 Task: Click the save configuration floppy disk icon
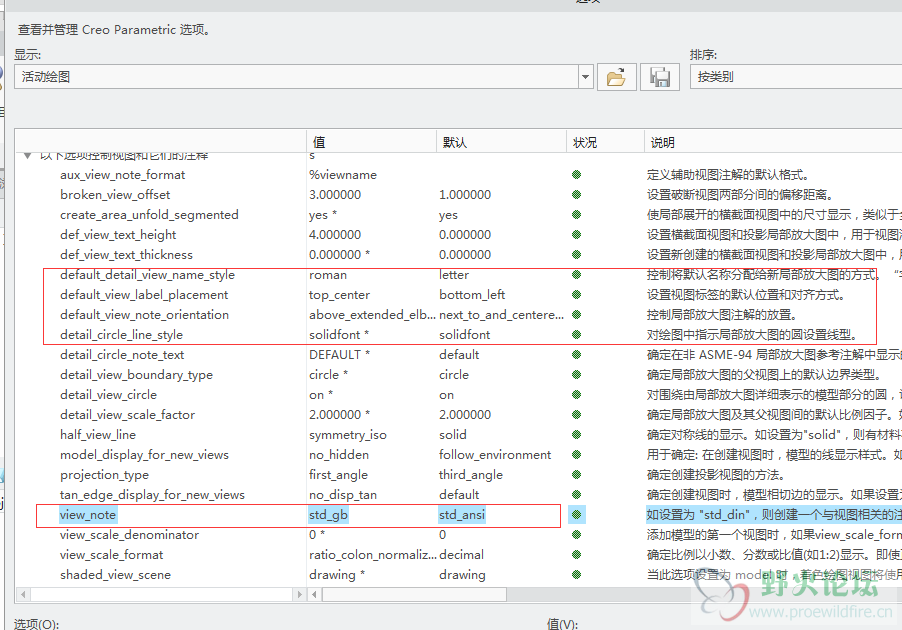pos(659,77)
